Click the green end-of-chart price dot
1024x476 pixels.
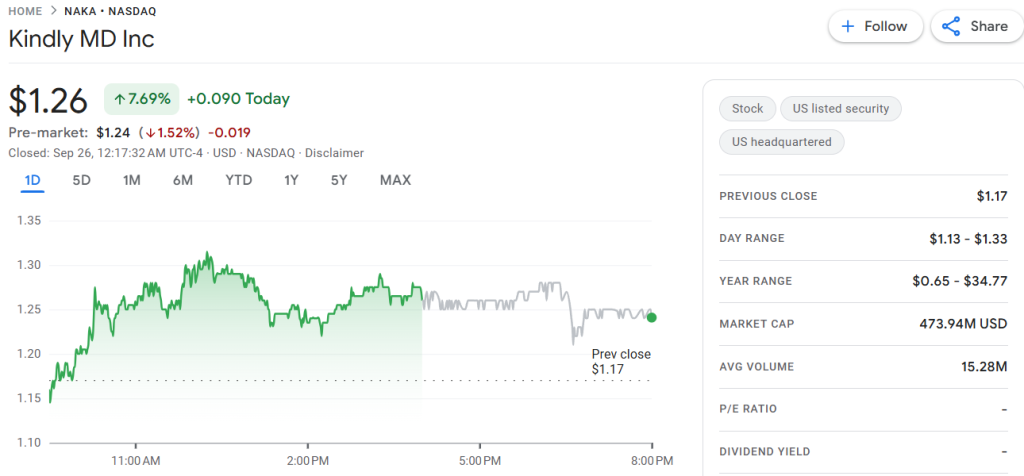click(x=652, y=317)
